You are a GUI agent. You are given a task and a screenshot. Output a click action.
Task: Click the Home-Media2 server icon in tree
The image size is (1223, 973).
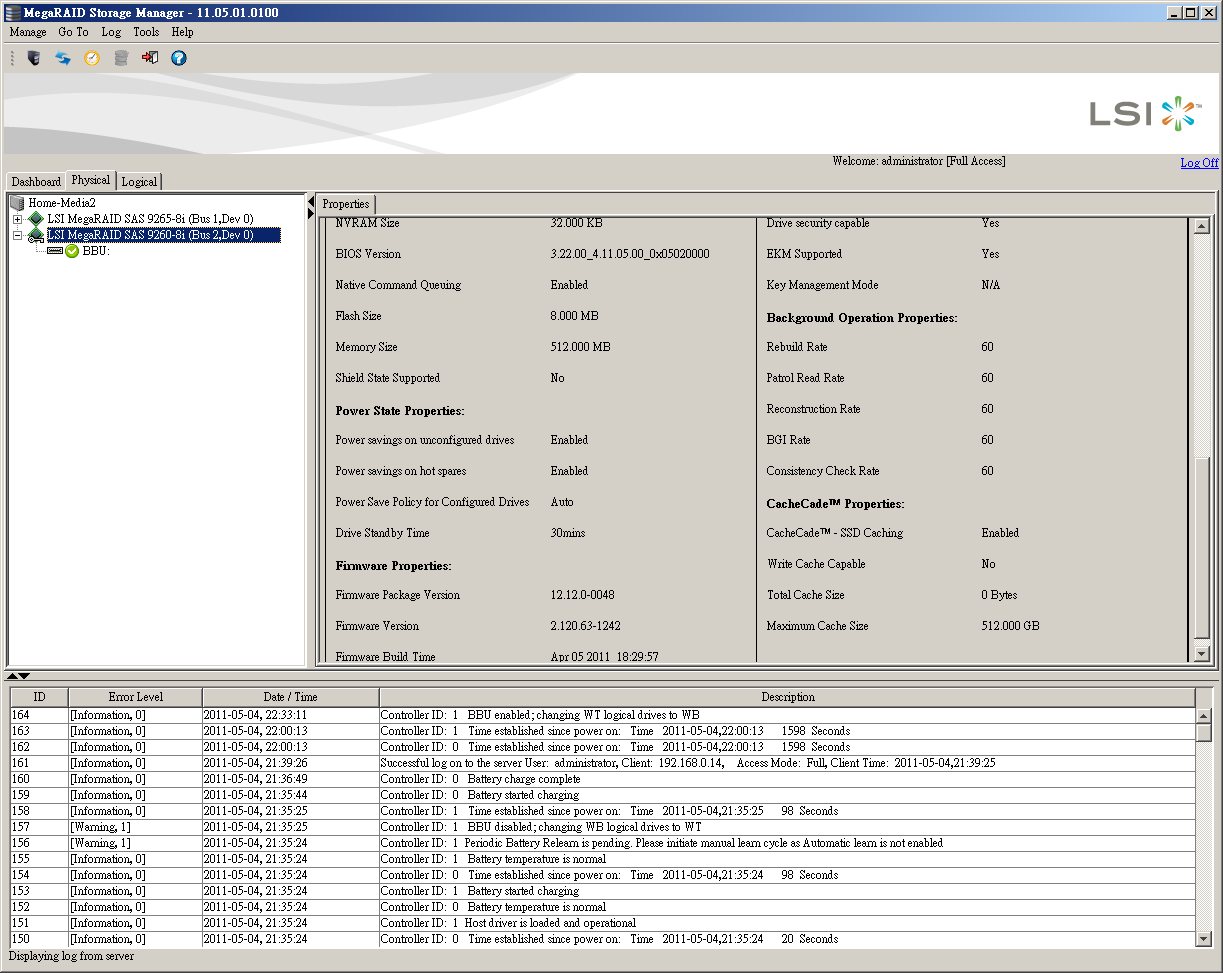click(x=17, y=203)
